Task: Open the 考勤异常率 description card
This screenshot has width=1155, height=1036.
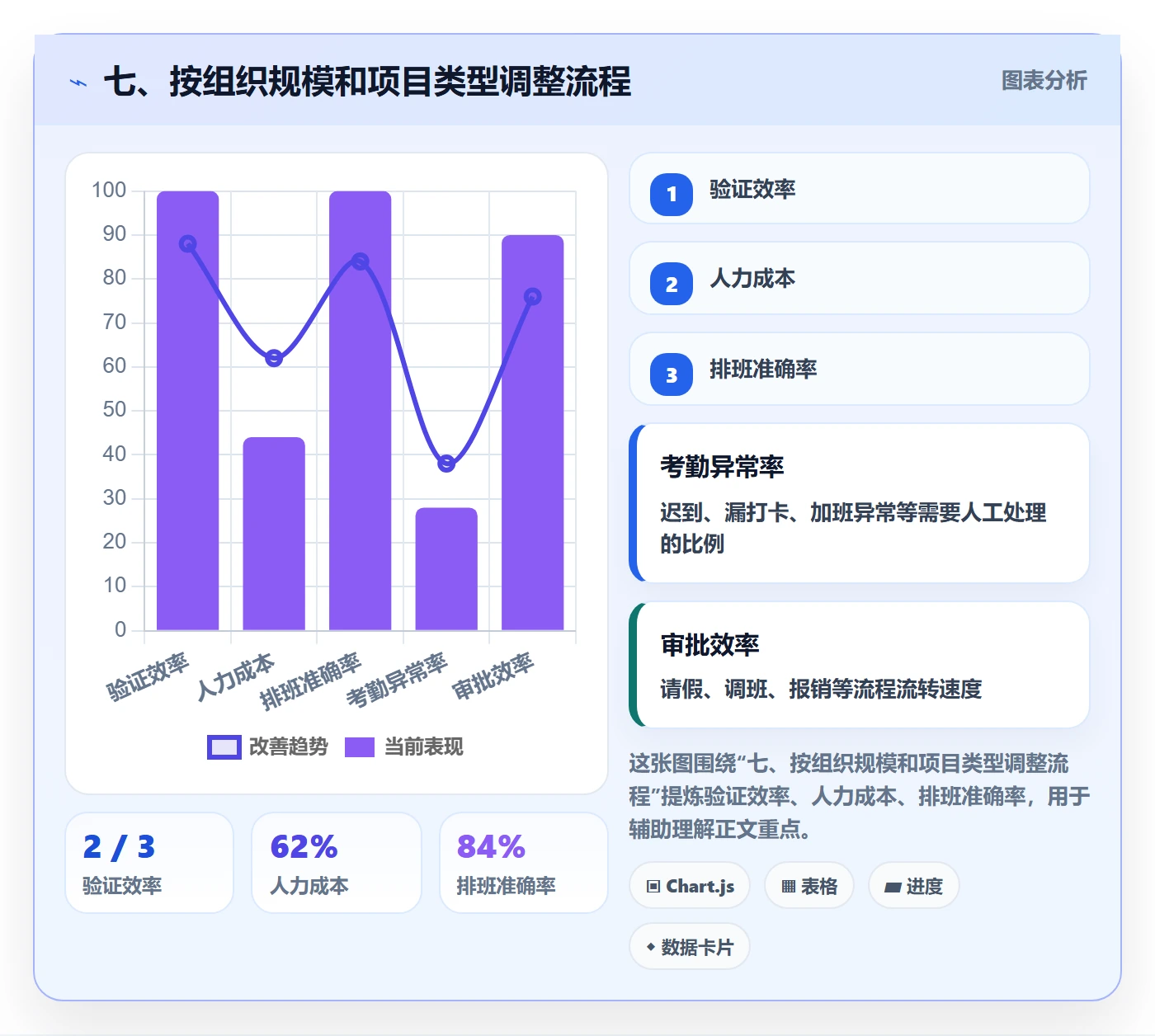Action: click(859, 503)
